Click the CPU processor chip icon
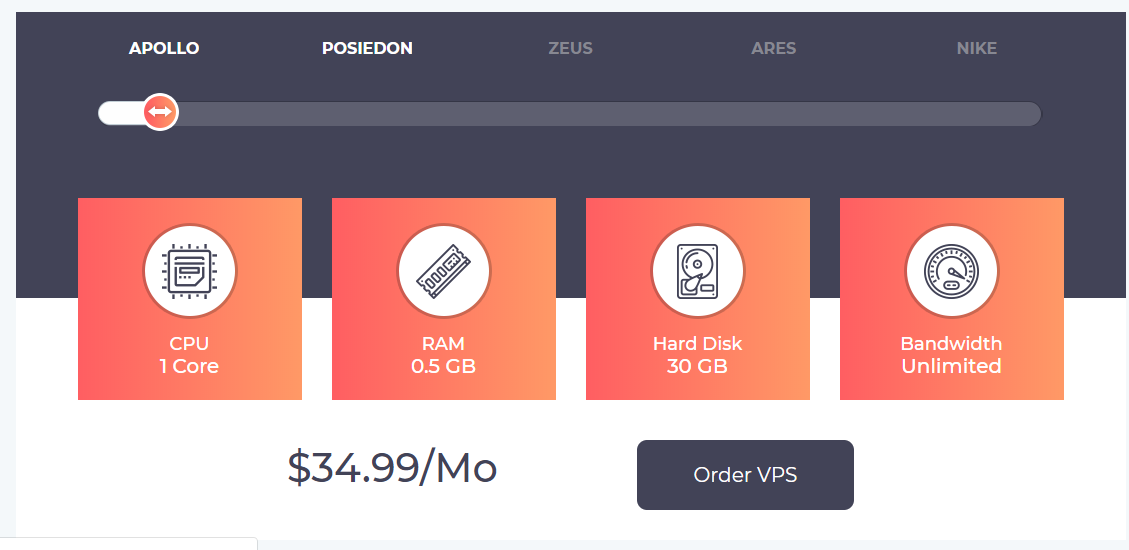The image size is (1129, 550). [190, 270]
